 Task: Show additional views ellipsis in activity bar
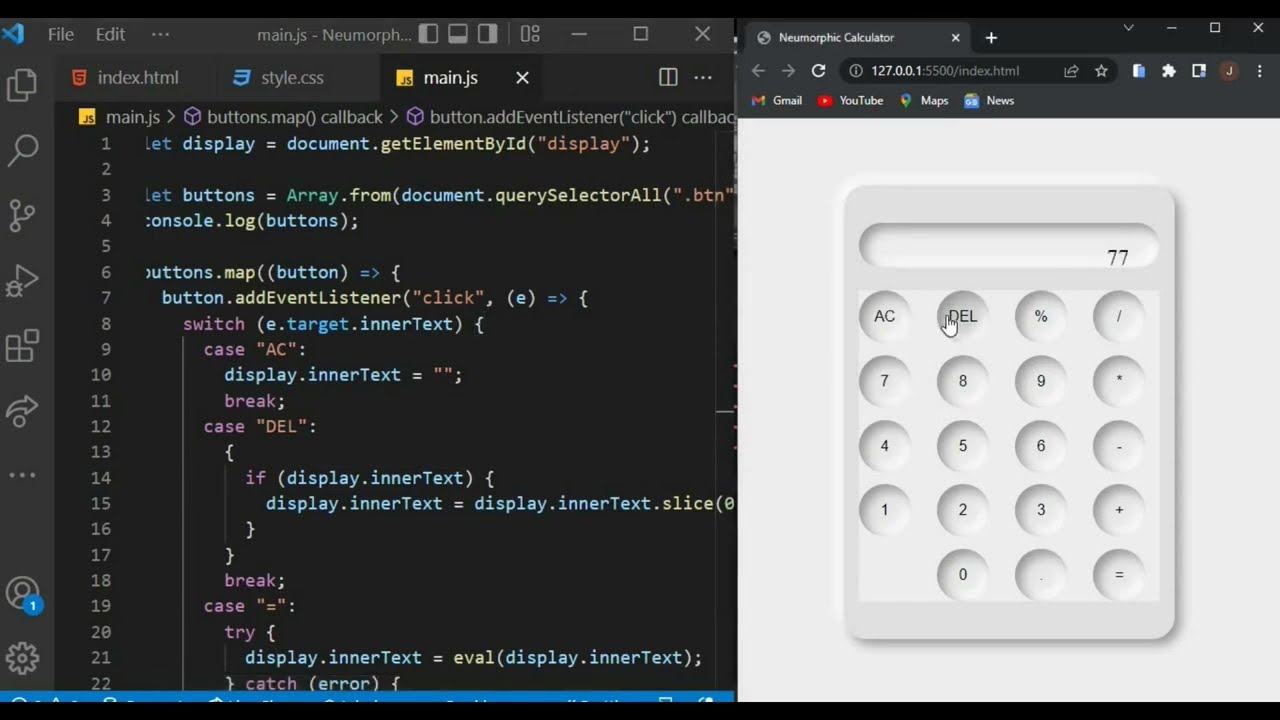22,475
